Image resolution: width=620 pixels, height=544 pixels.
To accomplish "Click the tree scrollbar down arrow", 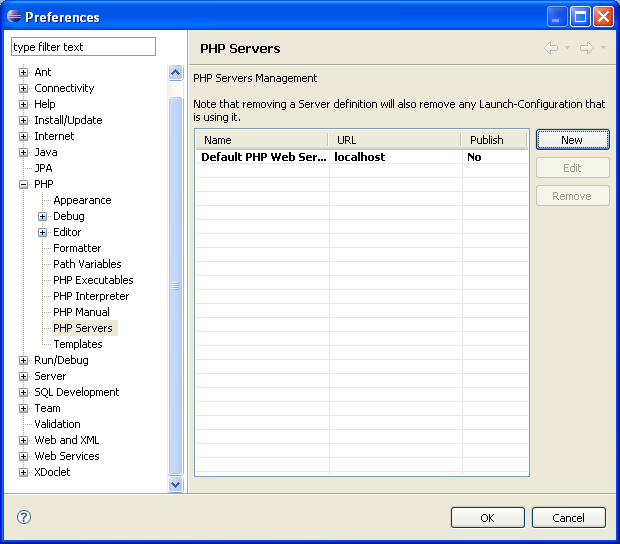I will click(x=176, y=484).
